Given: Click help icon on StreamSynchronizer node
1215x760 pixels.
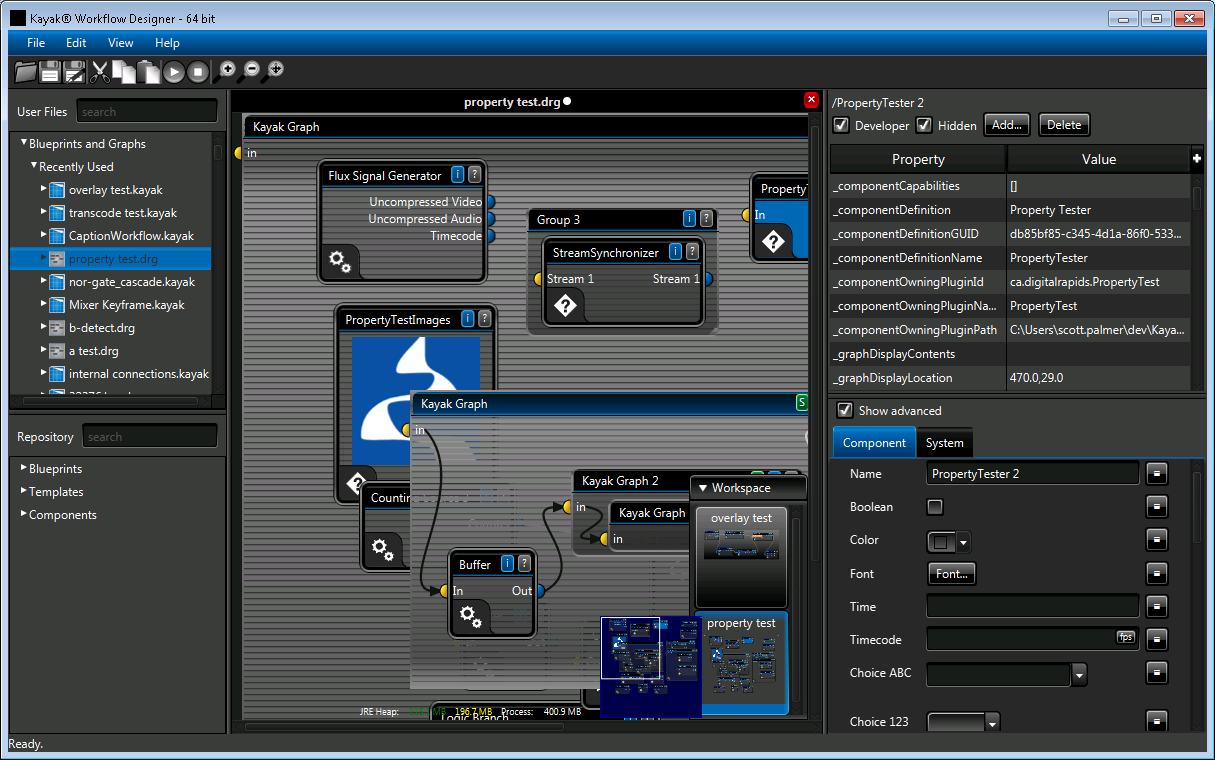Looking at the screenshot, I should 693,252.
